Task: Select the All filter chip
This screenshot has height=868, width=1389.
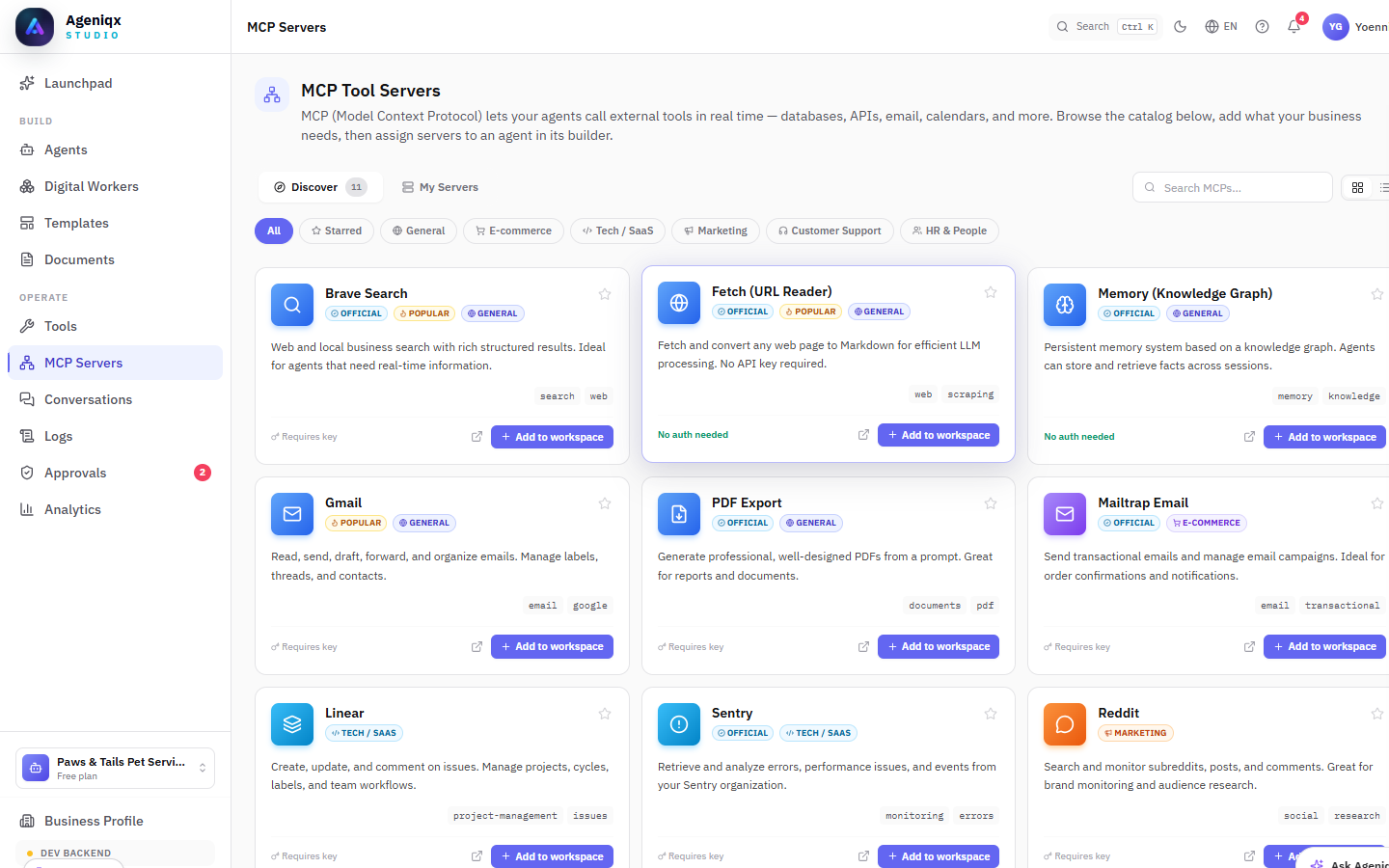Action: (x=274, y=231)
